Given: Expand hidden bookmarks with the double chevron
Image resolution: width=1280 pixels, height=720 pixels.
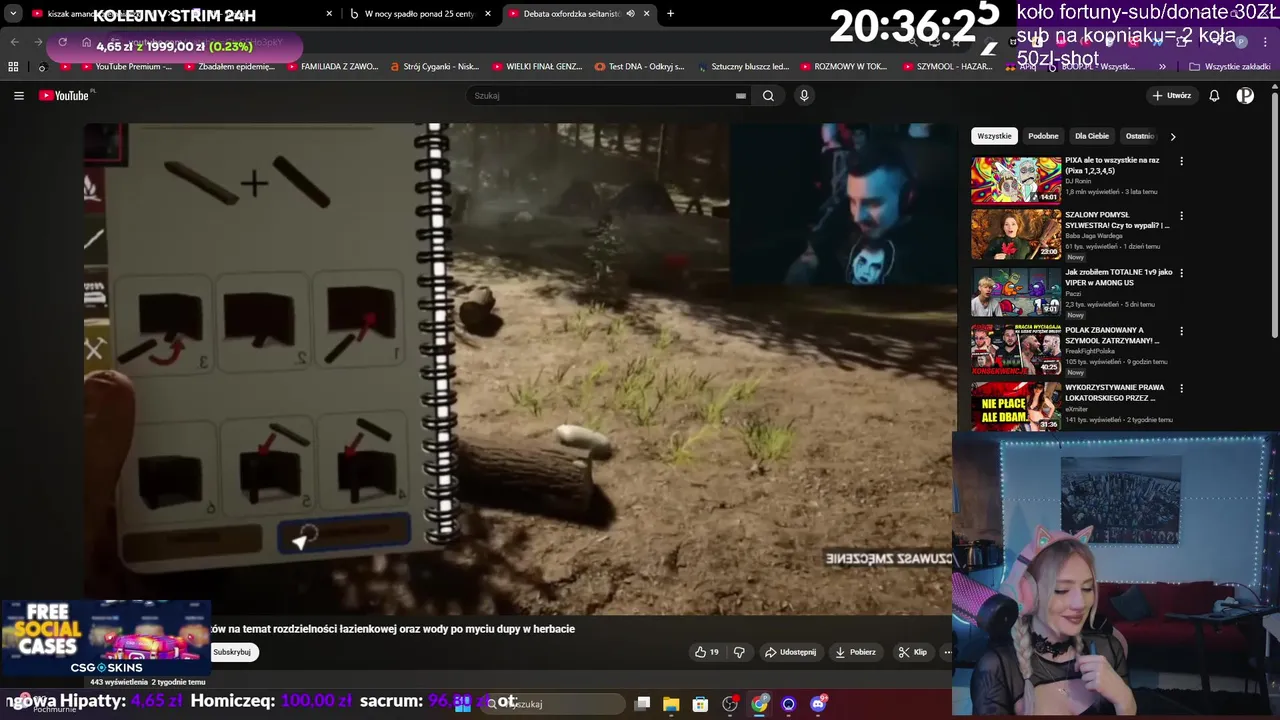Looking at the screenshot, I should tap(1162, 67).
